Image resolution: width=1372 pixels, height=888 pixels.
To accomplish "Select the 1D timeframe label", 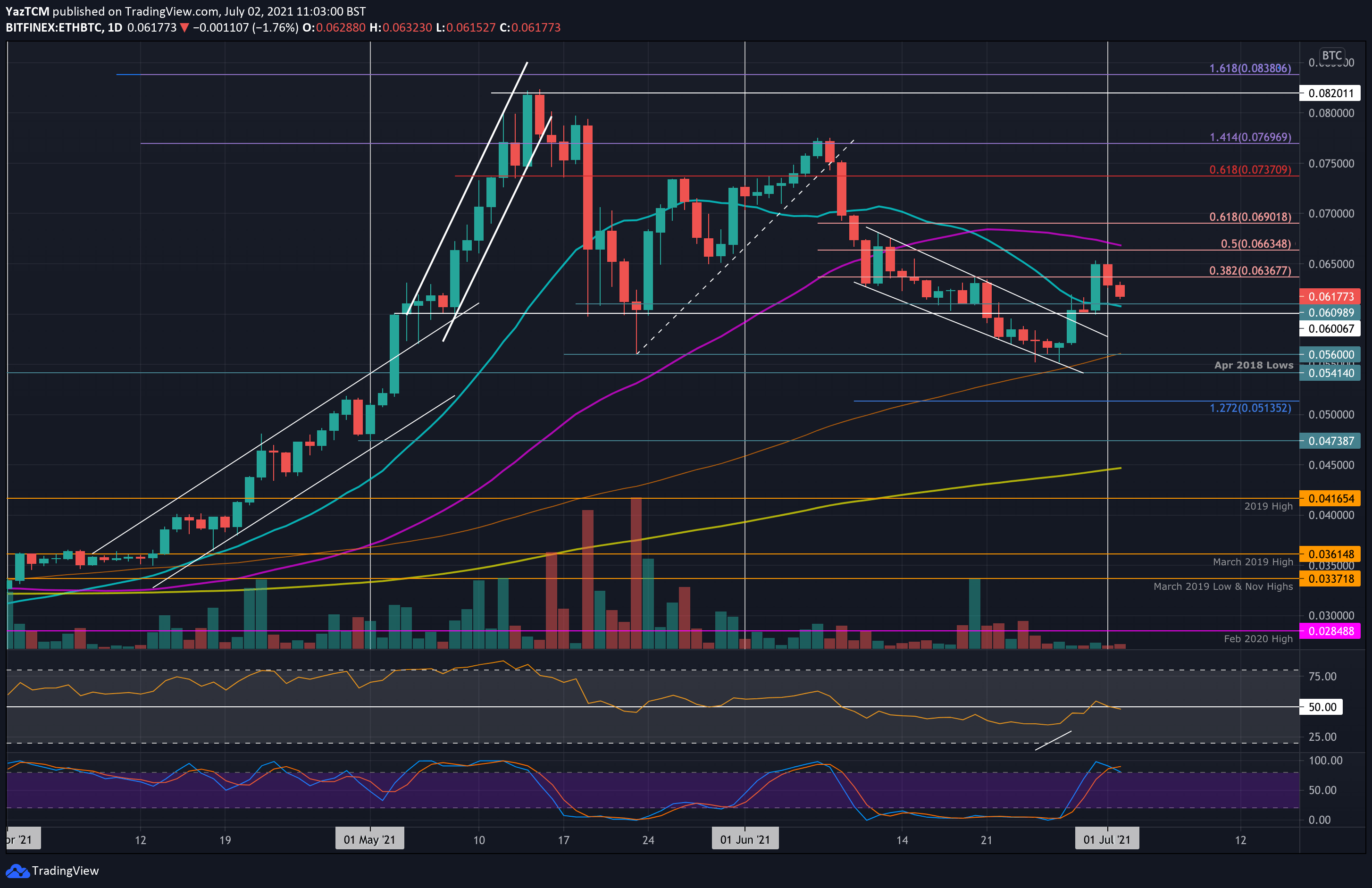I will pos(115,27).
